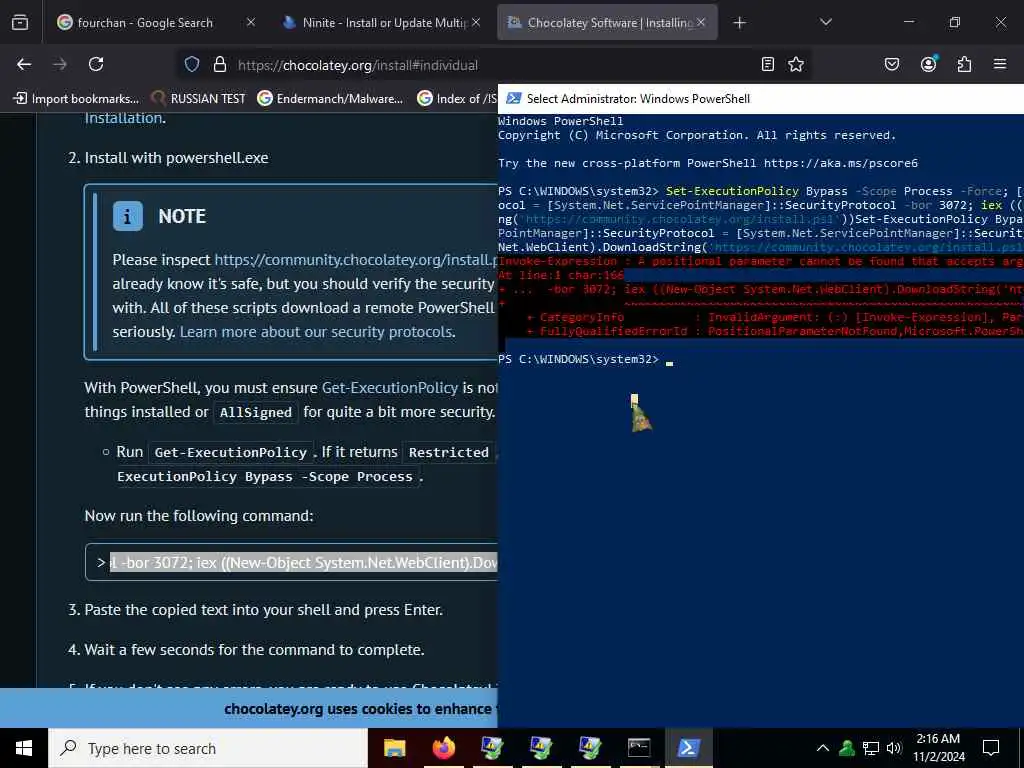Click the second installer icon on taskbar
Image resolution: width=1024 pixels, height=768 pixels.
541,748
